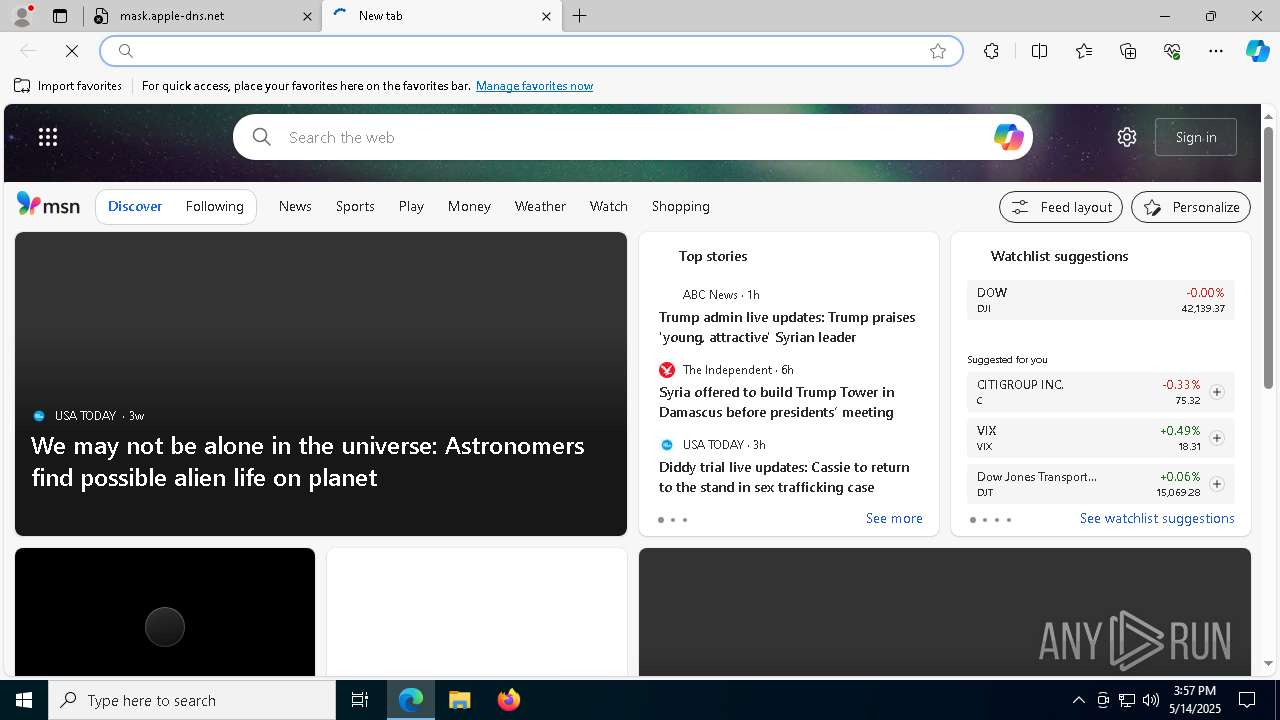This screenshot has height=720, width=1280.
Task: Add VIX to watchlist
Action: [x=1217, y=438]
